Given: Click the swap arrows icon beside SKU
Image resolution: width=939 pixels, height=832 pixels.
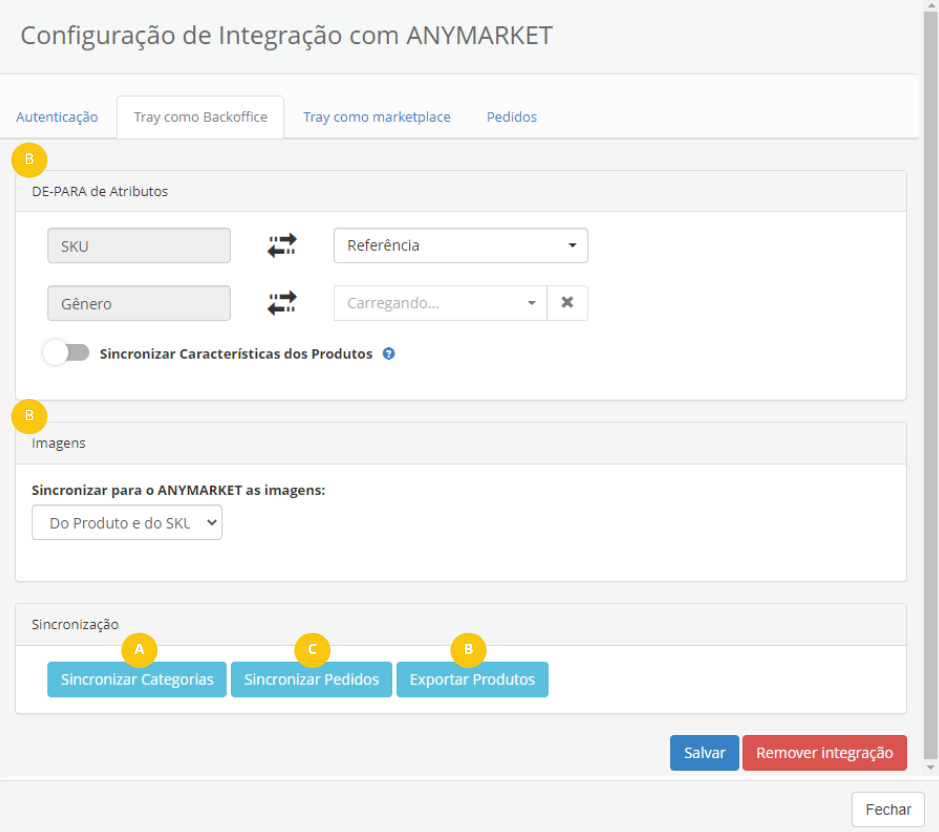Looking at the screenshot, I should point(282,246).
